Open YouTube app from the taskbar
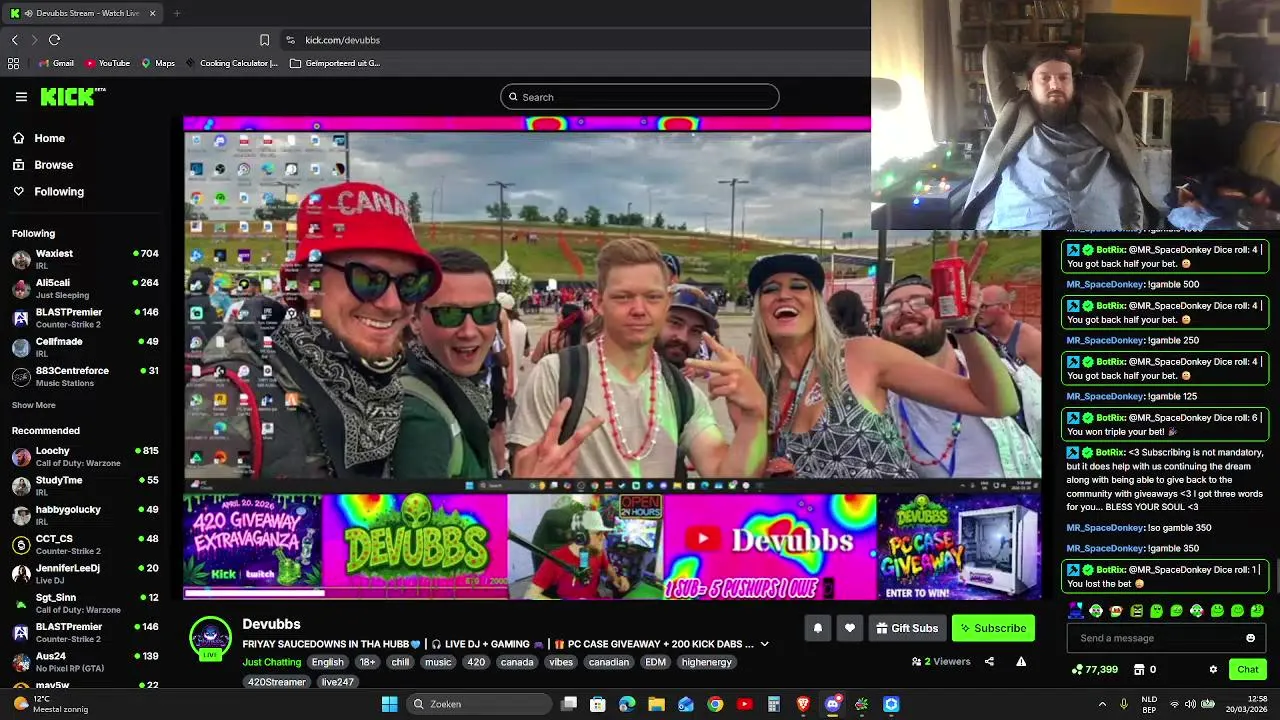This screenshot has width=1280, height=720. [x=744, y=704]
